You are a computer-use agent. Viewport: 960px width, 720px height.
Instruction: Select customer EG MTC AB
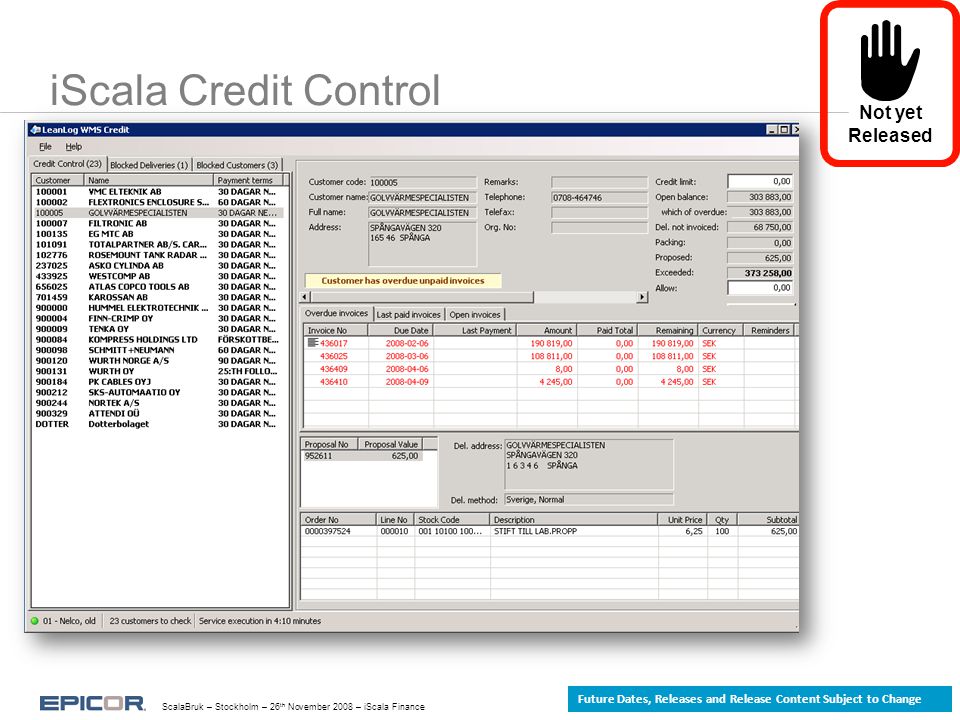[158, 234]
